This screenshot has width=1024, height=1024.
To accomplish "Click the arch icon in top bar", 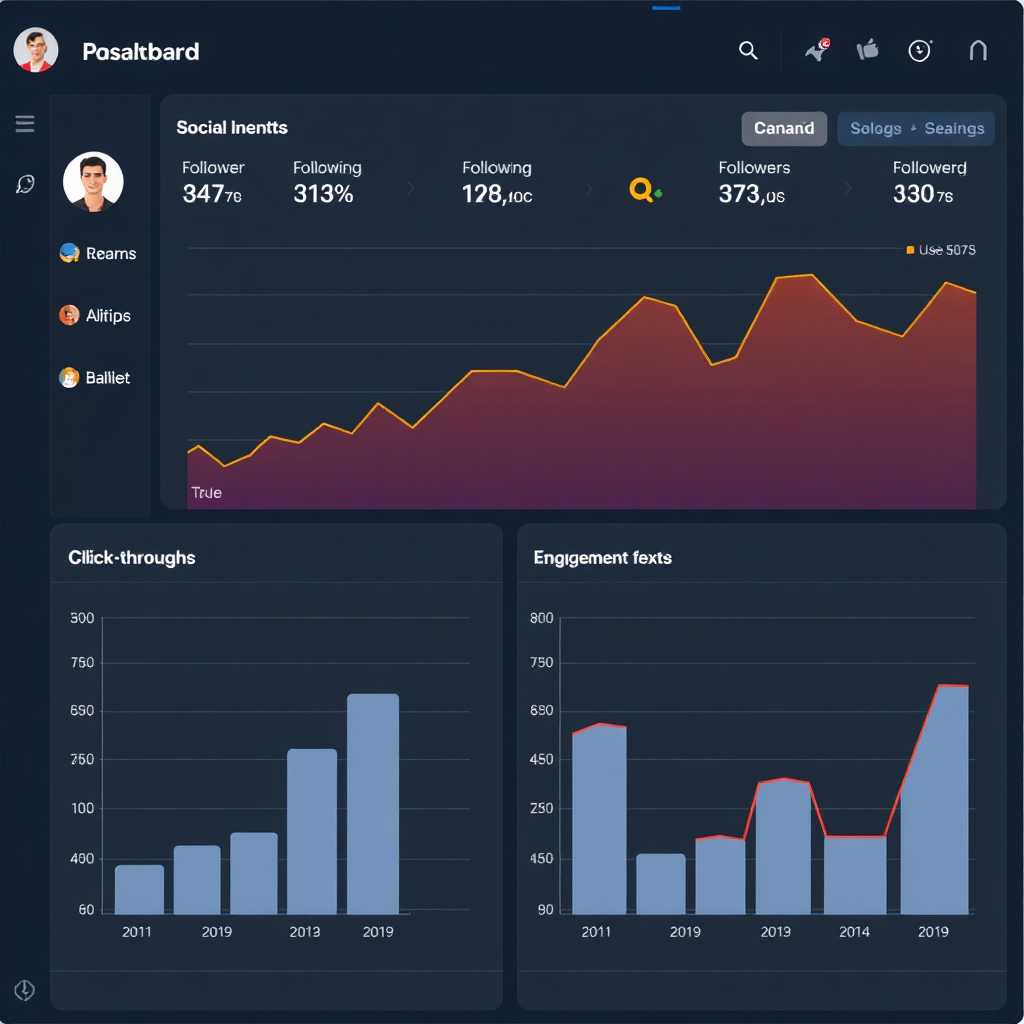I will tap(978, 50).
